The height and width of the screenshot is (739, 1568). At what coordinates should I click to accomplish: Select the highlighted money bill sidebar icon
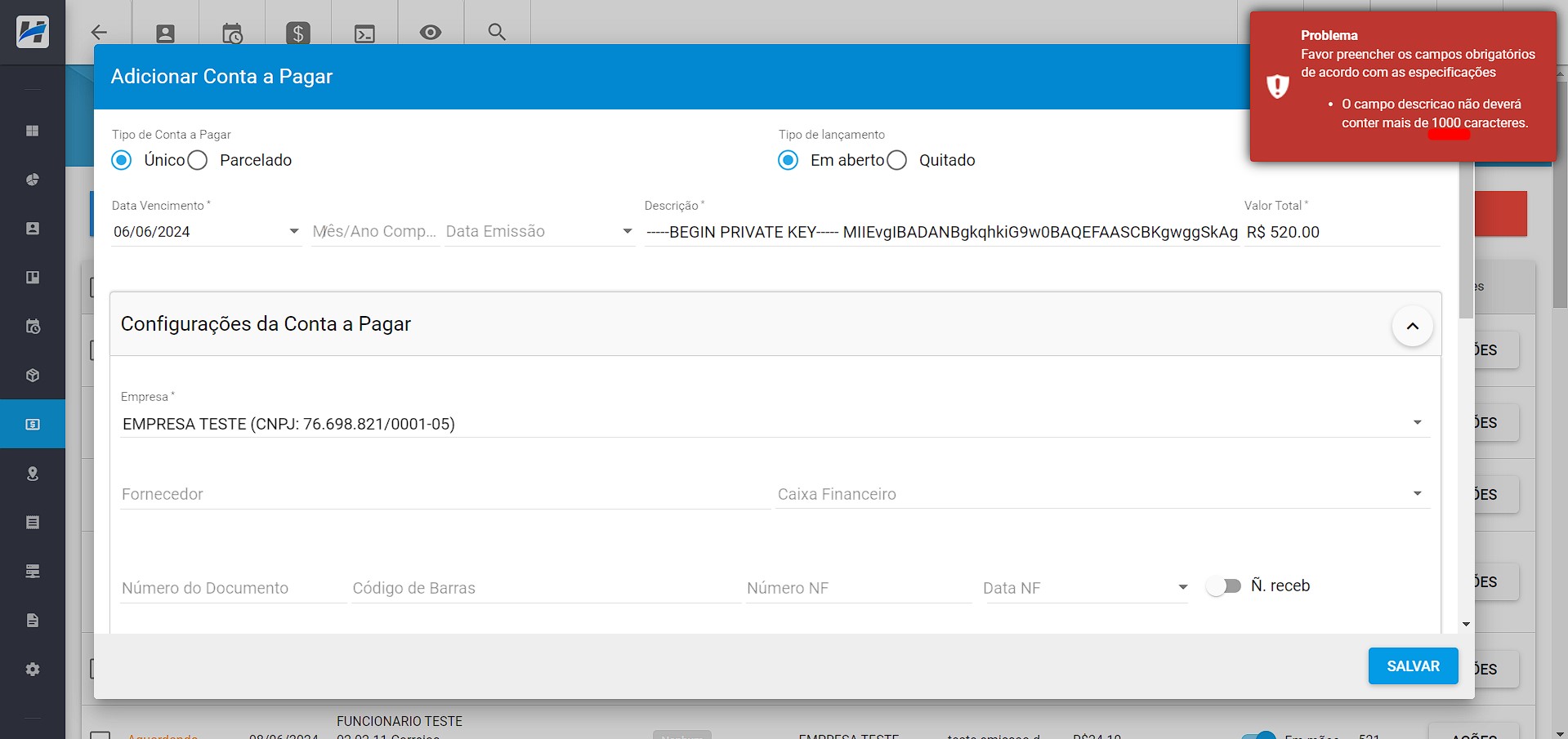(x=33, y=424)
